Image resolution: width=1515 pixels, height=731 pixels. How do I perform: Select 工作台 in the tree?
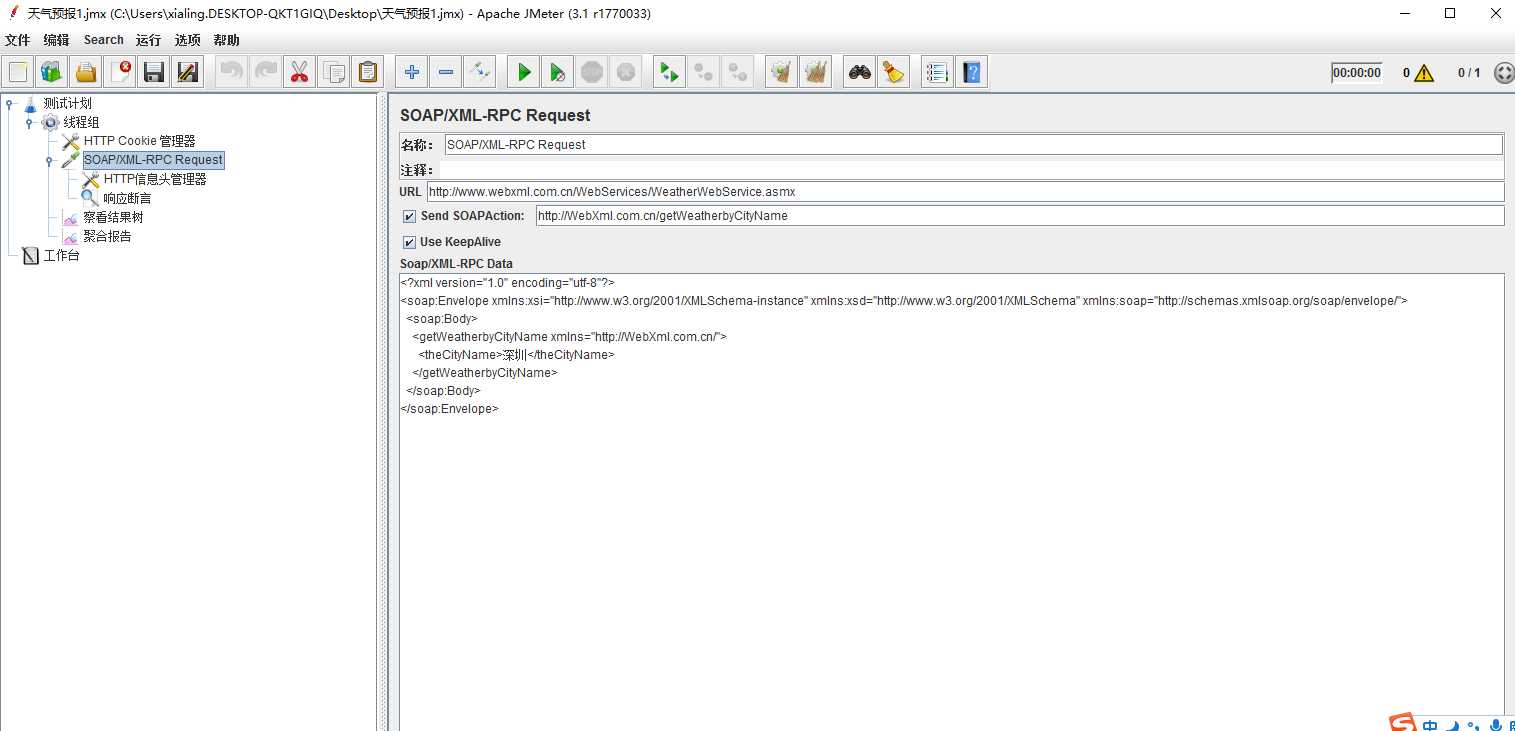tap(62, 255)
